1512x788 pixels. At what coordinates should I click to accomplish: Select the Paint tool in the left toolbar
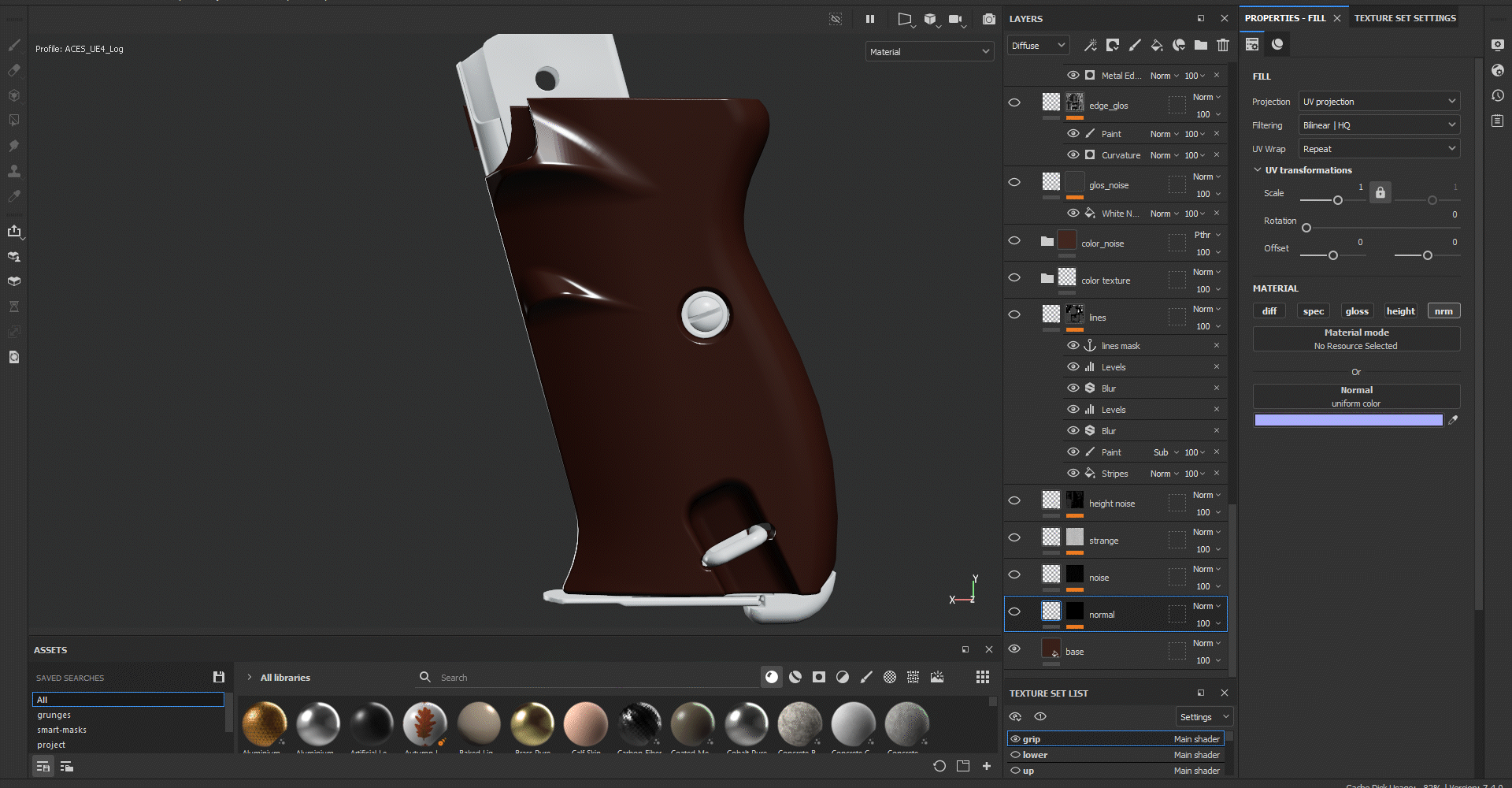14,46
